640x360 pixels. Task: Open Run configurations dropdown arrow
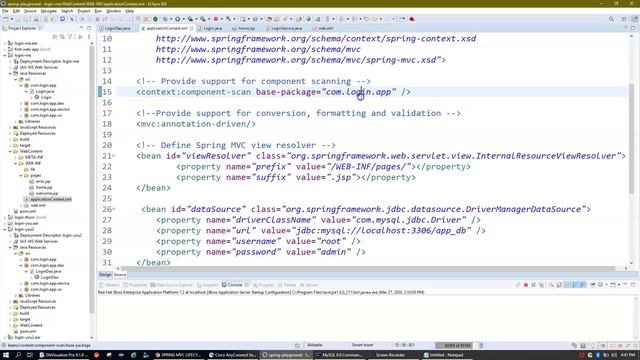click(x=183, y=19)
